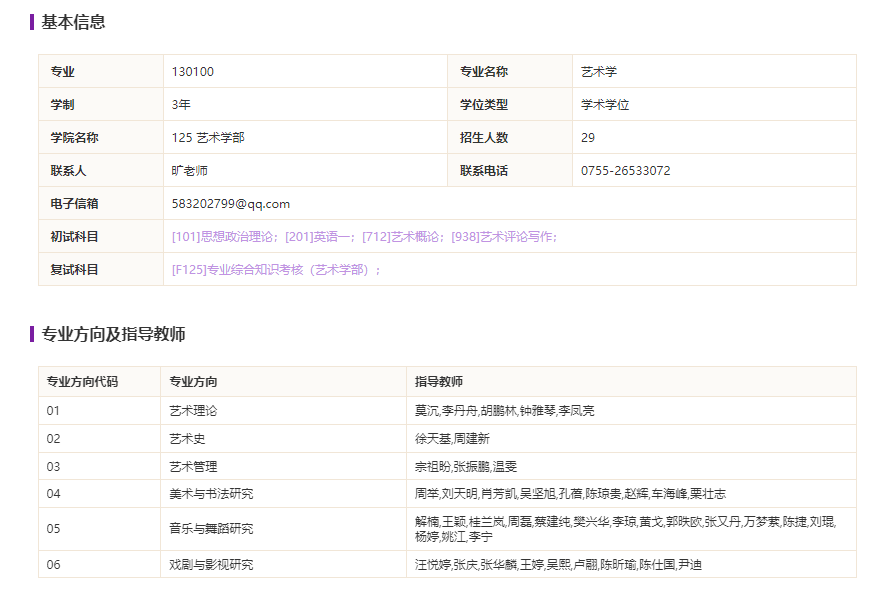Open the [F125]专业综合知识考核 retest subject link
Viewport: 890px width, 591px height.
point(272,270)
